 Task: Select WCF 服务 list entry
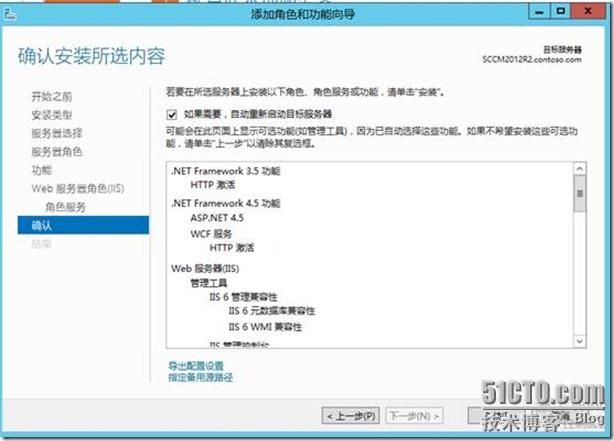(211, 234)
